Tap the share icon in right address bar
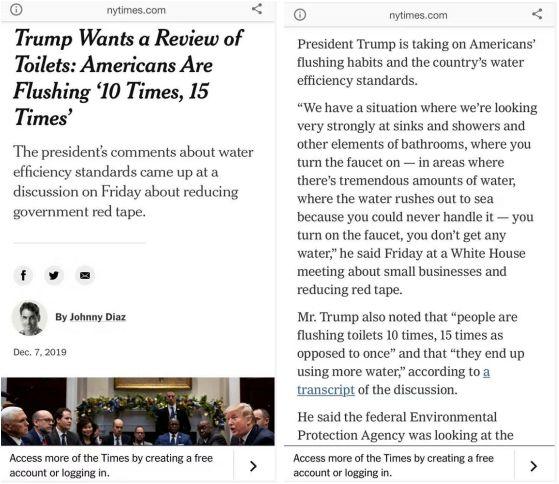Image resolution: width=559 pixels, height=484 pixels. click(537, 14)
